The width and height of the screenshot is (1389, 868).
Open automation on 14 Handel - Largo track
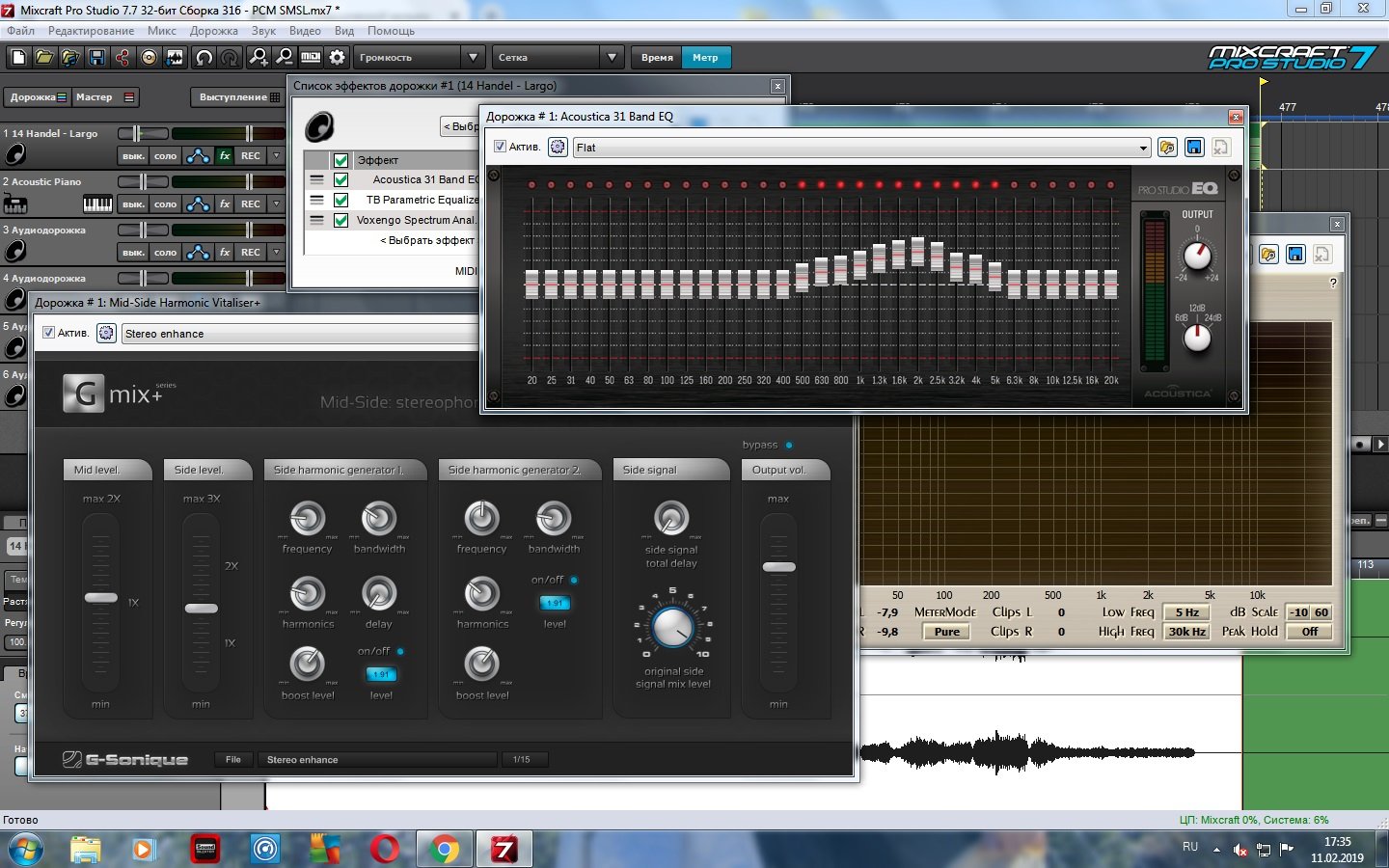pyautogui.click(x=198, y=155)
